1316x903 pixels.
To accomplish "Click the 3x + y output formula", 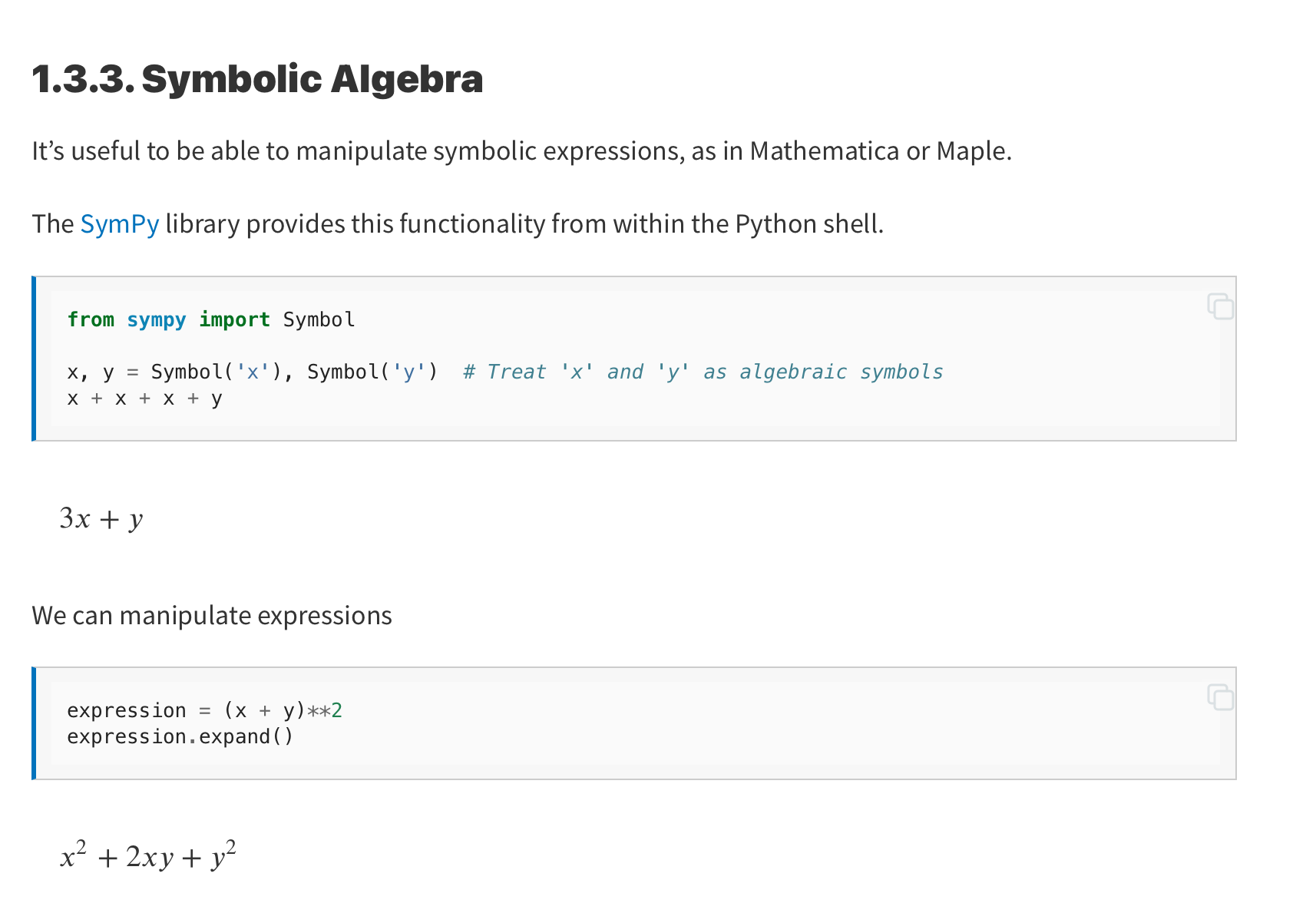I will [x=101, y=518].
